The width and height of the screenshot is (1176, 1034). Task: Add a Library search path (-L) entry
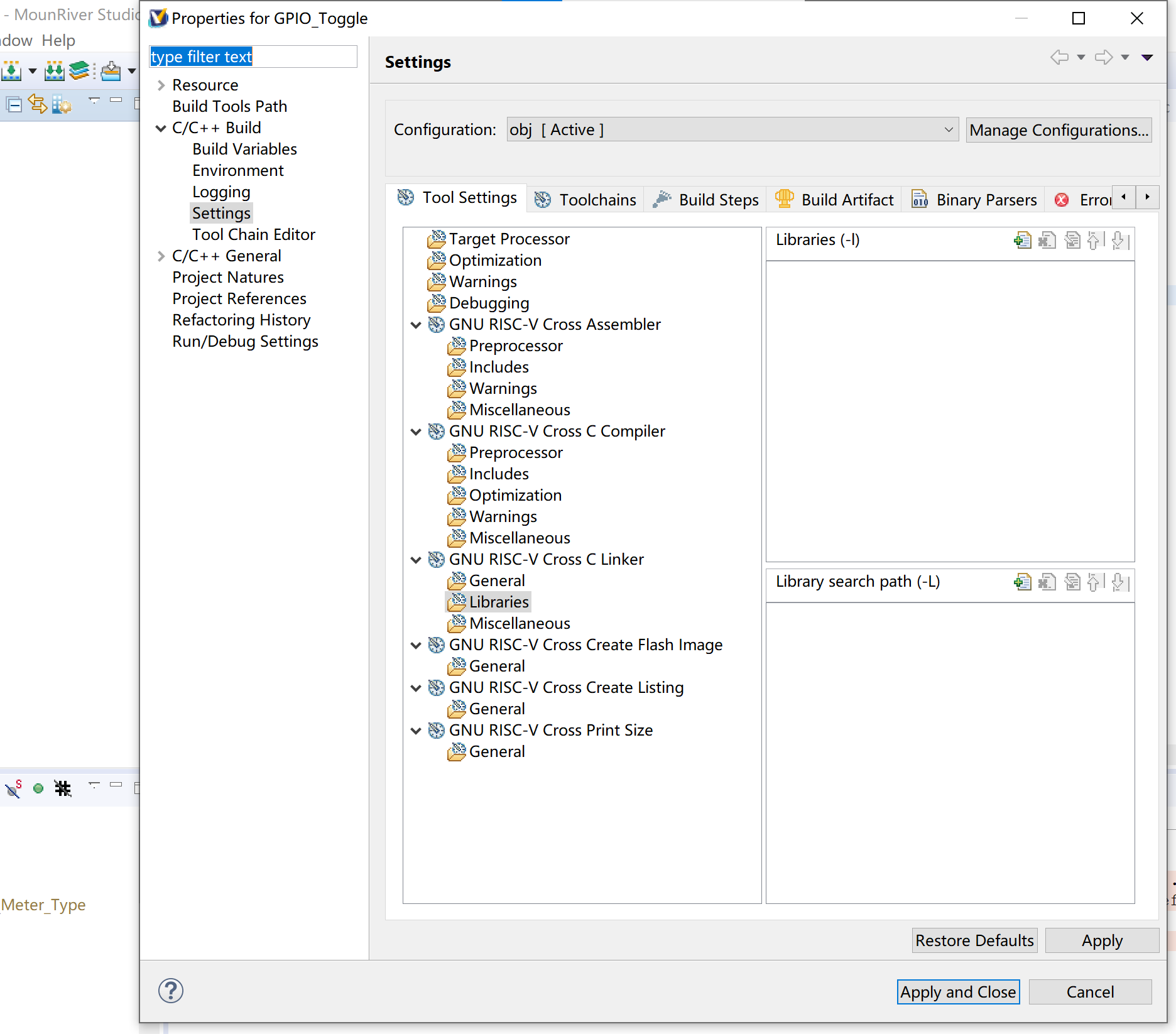(x=1023, y=582)
